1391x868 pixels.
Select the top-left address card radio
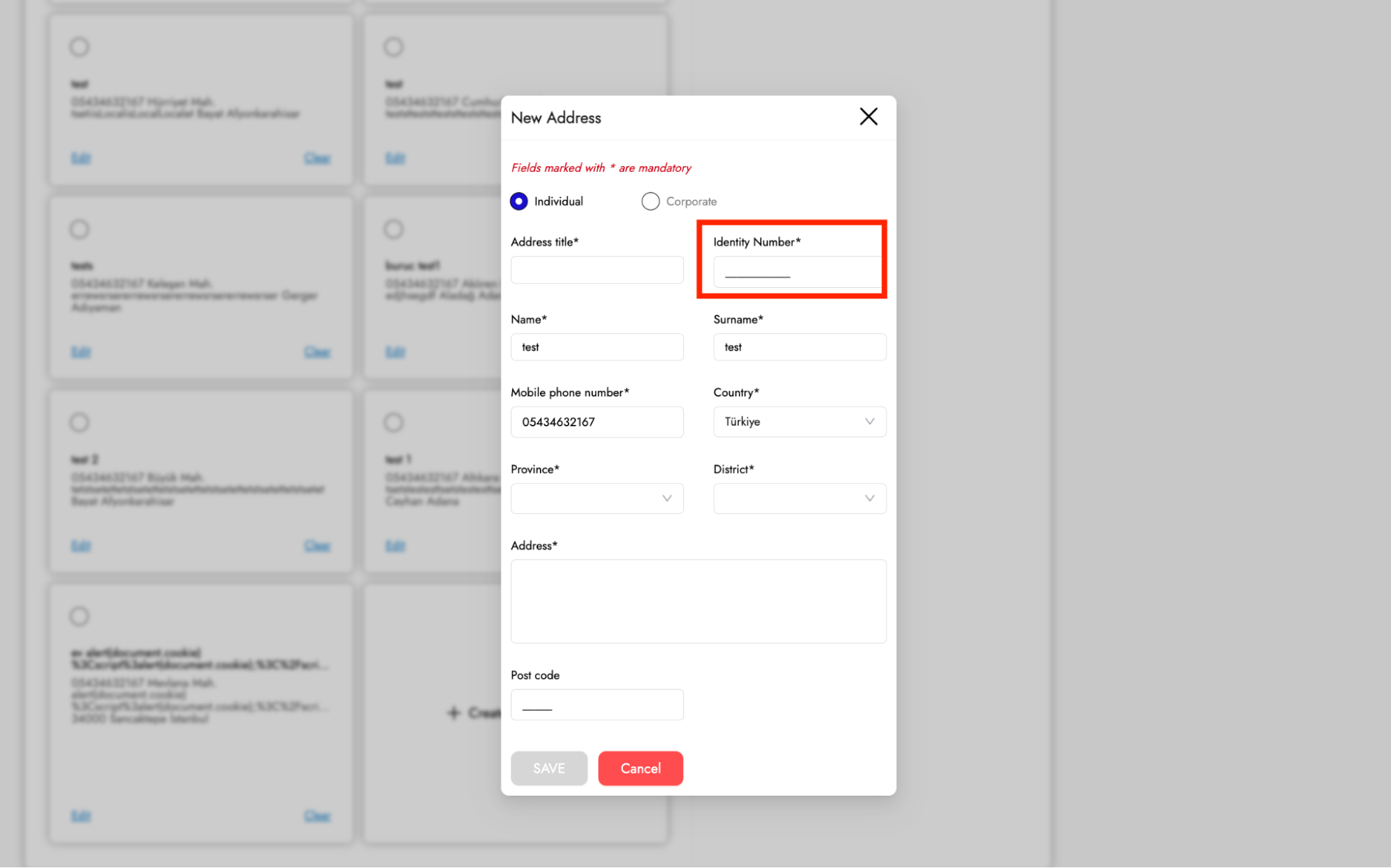tap(79, 47)
